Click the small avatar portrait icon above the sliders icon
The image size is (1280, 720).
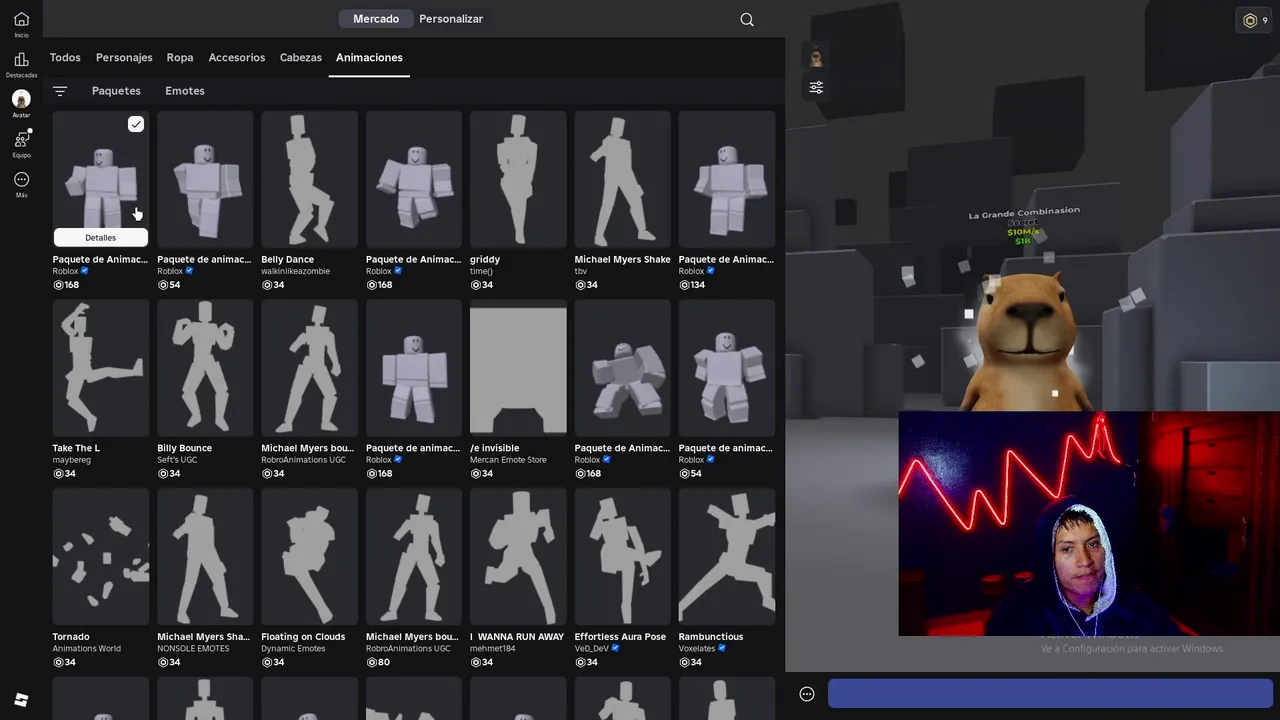point(816,57)
